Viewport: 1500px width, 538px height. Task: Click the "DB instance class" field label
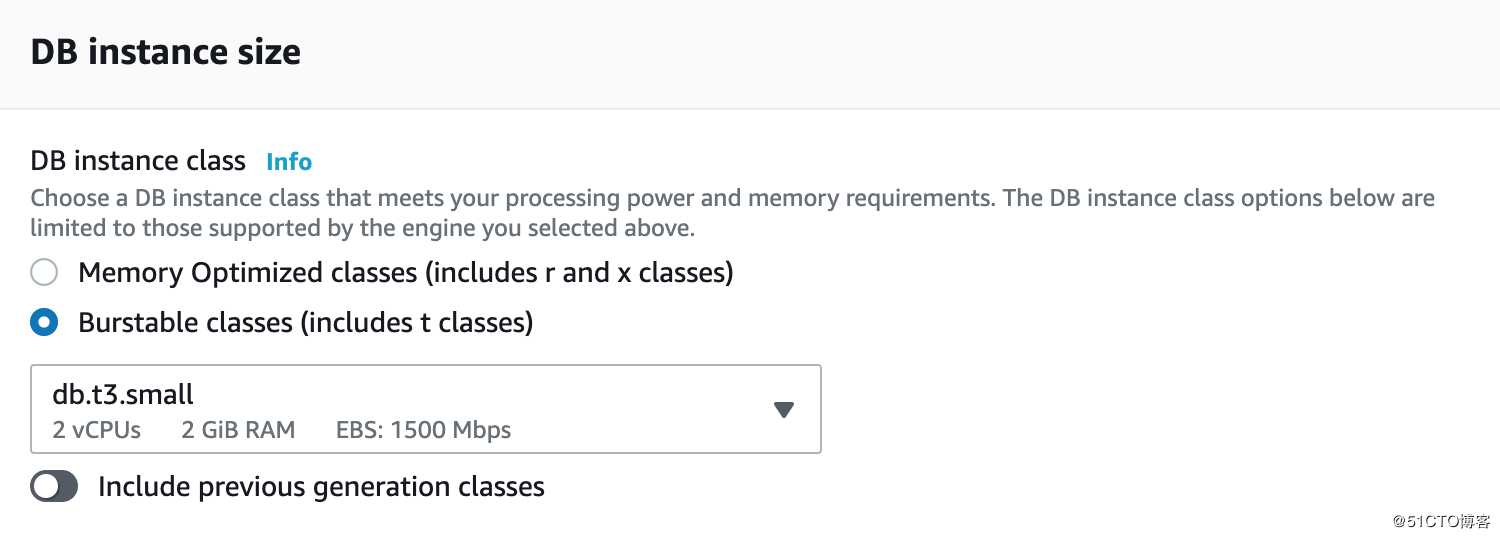point(138,161)
